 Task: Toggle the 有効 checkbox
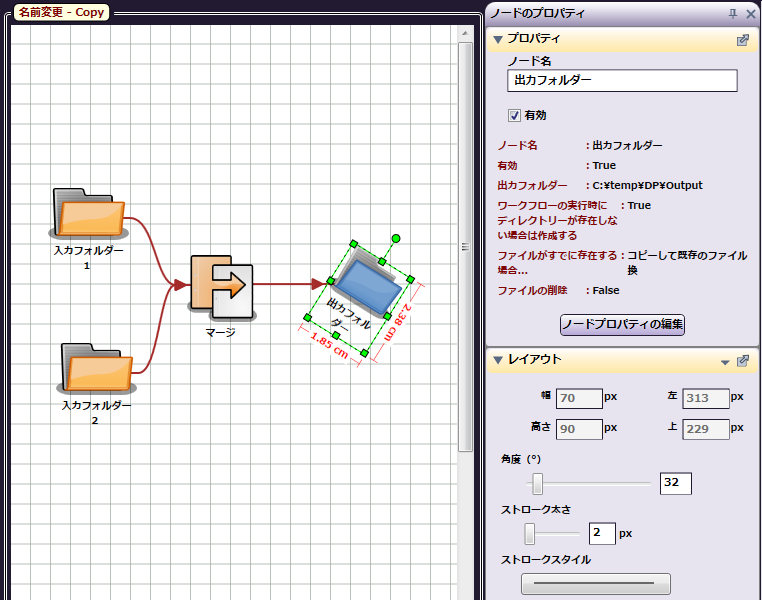[x=514, y=115]
